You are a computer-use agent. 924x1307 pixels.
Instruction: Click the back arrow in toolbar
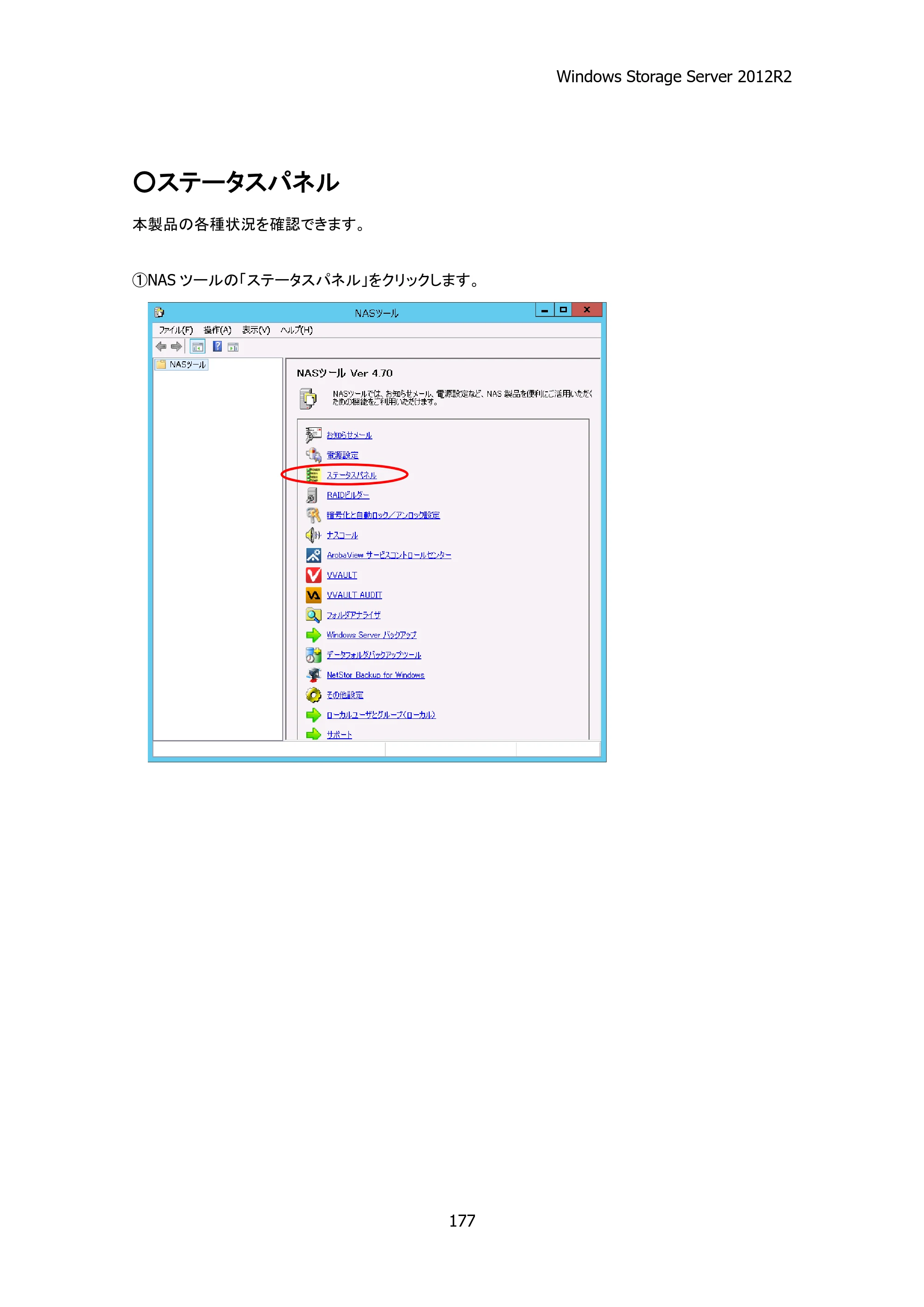[161, 346]
